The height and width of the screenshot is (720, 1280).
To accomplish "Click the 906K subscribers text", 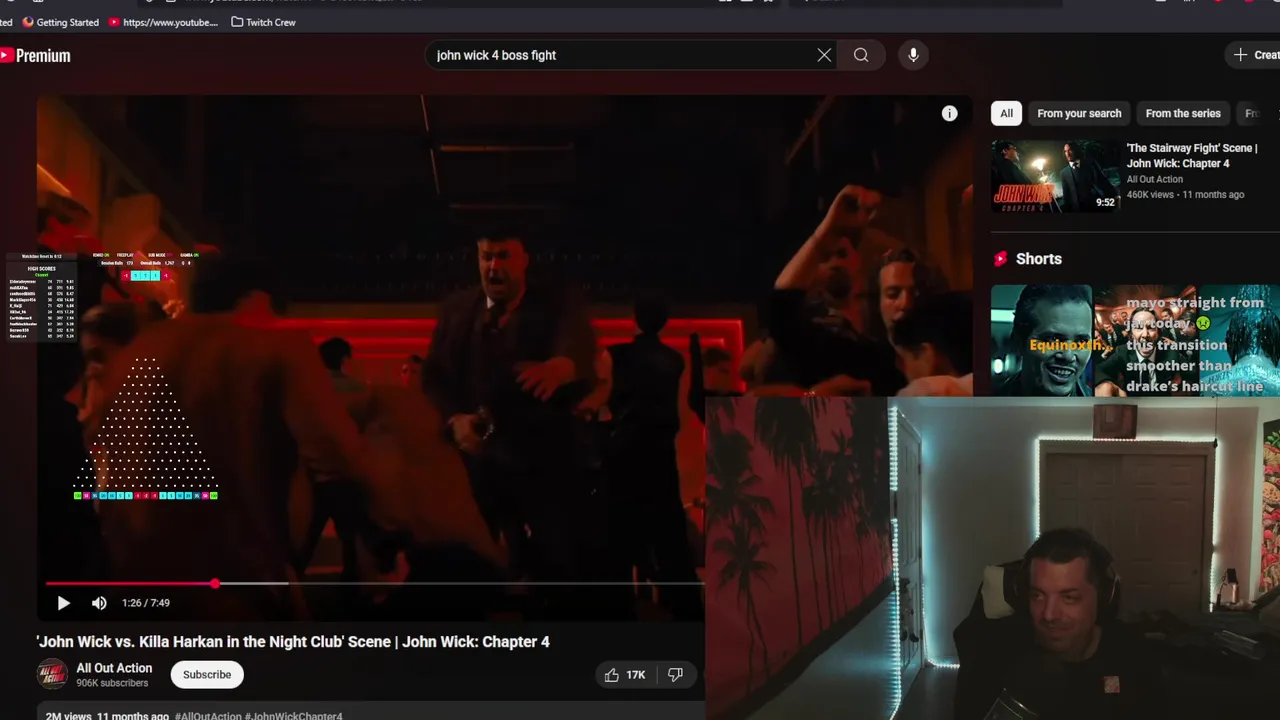I will (112, 683).
